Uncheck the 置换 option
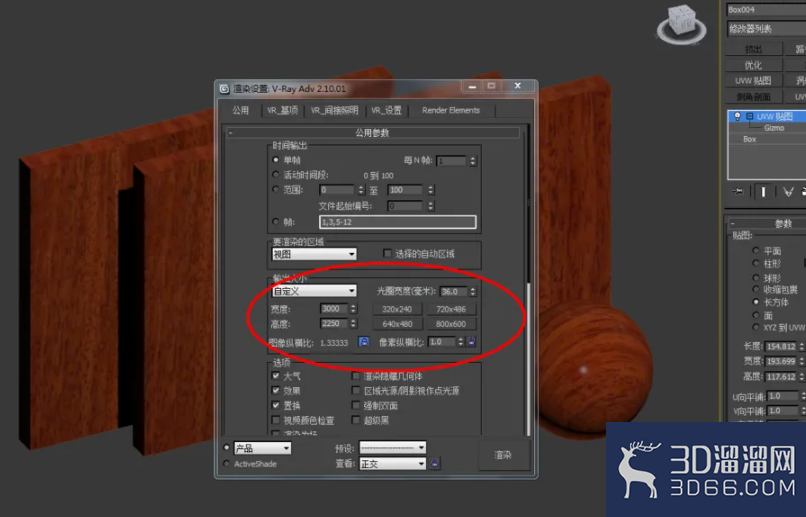This screenshot has width=806, height=517. [x=276, y=405]
